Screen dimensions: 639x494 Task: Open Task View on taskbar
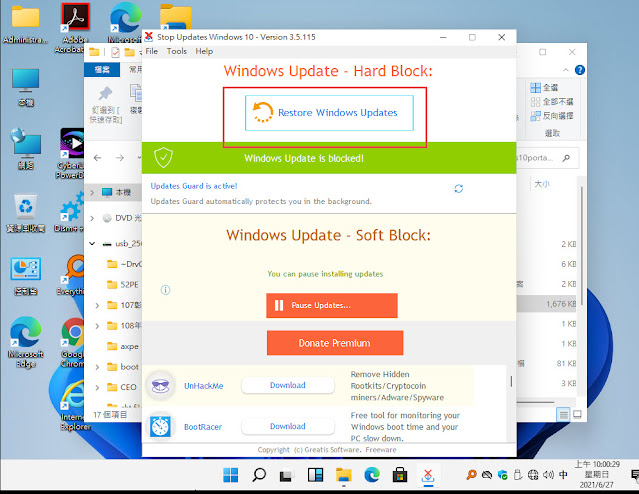287,475
